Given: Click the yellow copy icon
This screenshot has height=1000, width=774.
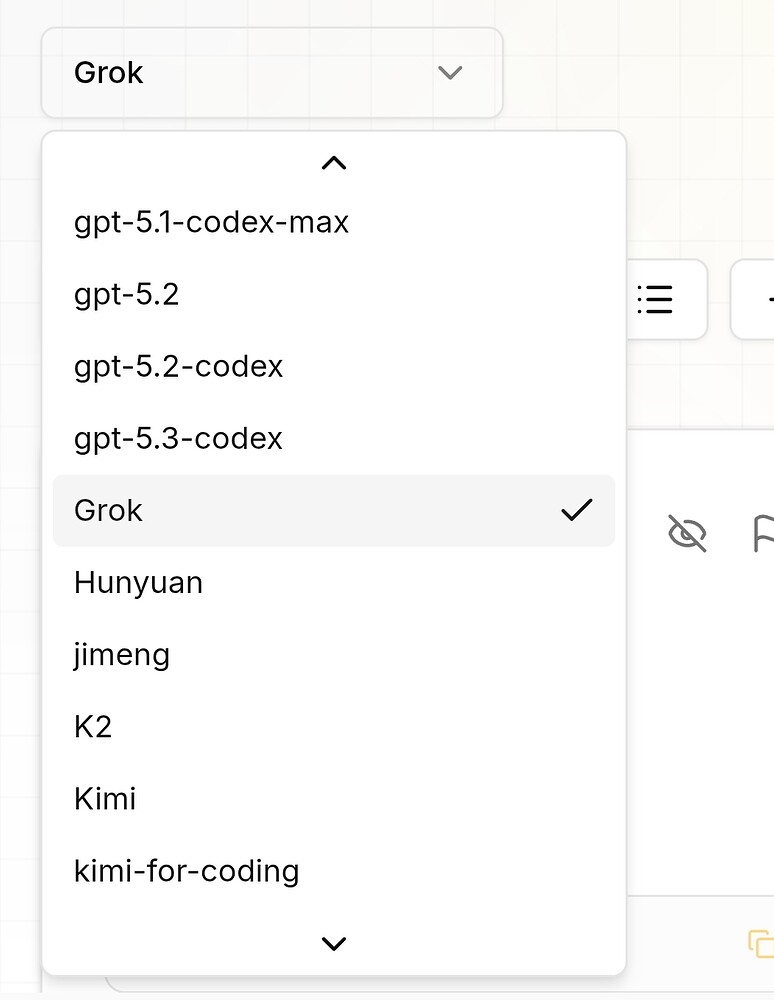Looking at the screenshot, I should pyautogui.click(x=761, y=943).
